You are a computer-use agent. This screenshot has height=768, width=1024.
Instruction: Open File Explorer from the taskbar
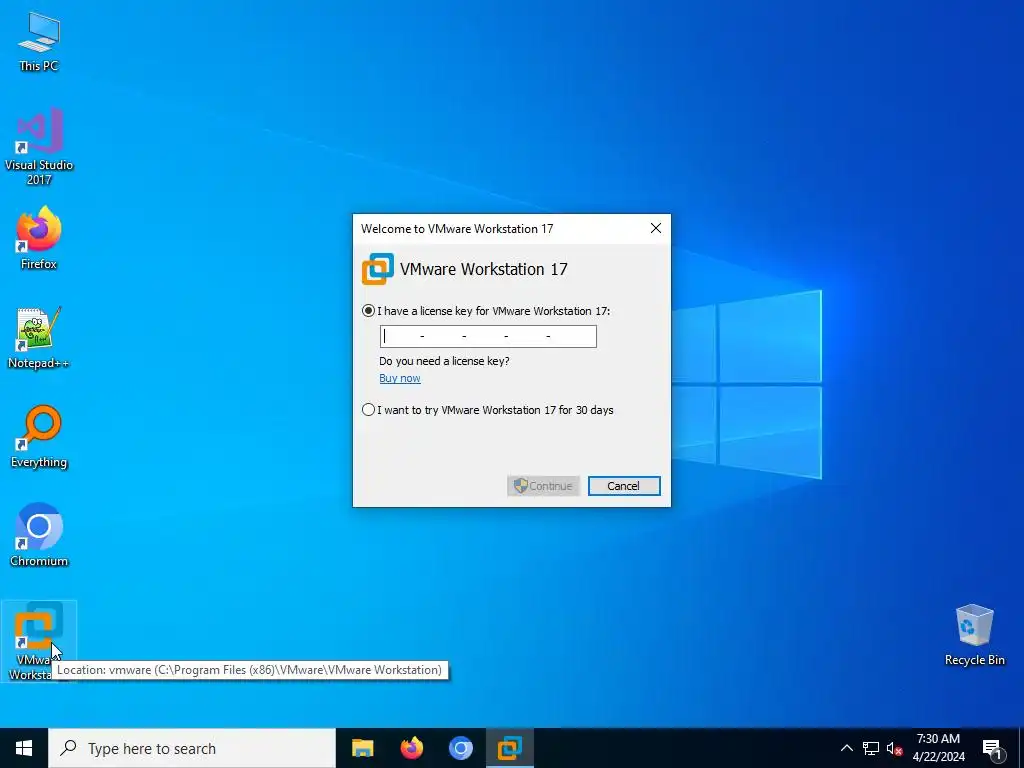click(x=362, y=748)
